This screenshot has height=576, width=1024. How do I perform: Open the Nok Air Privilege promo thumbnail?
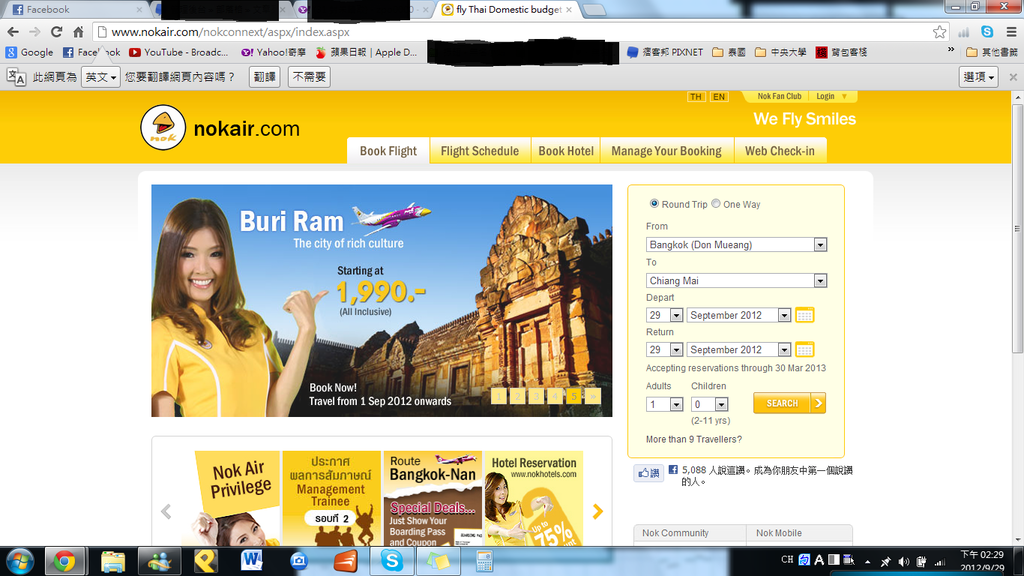point(238,498)
